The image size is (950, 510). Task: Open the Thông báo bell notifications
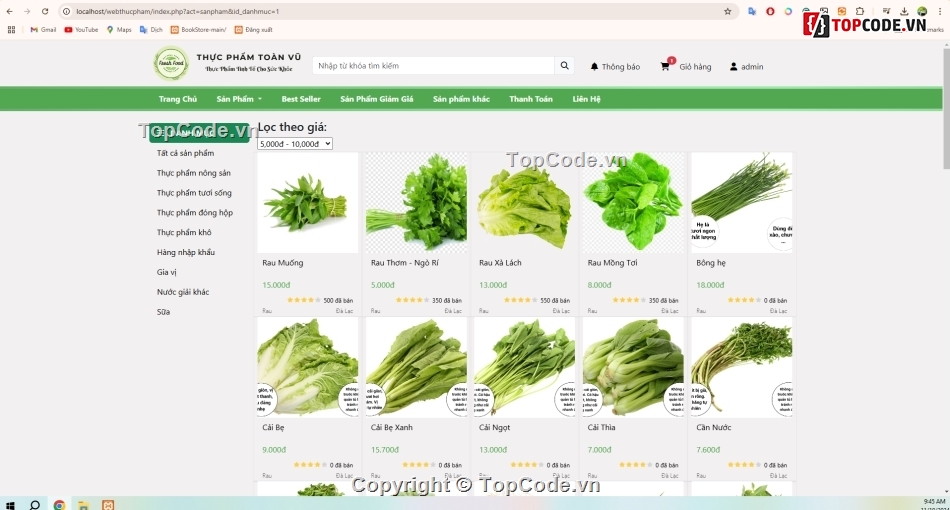click(615, 67)
